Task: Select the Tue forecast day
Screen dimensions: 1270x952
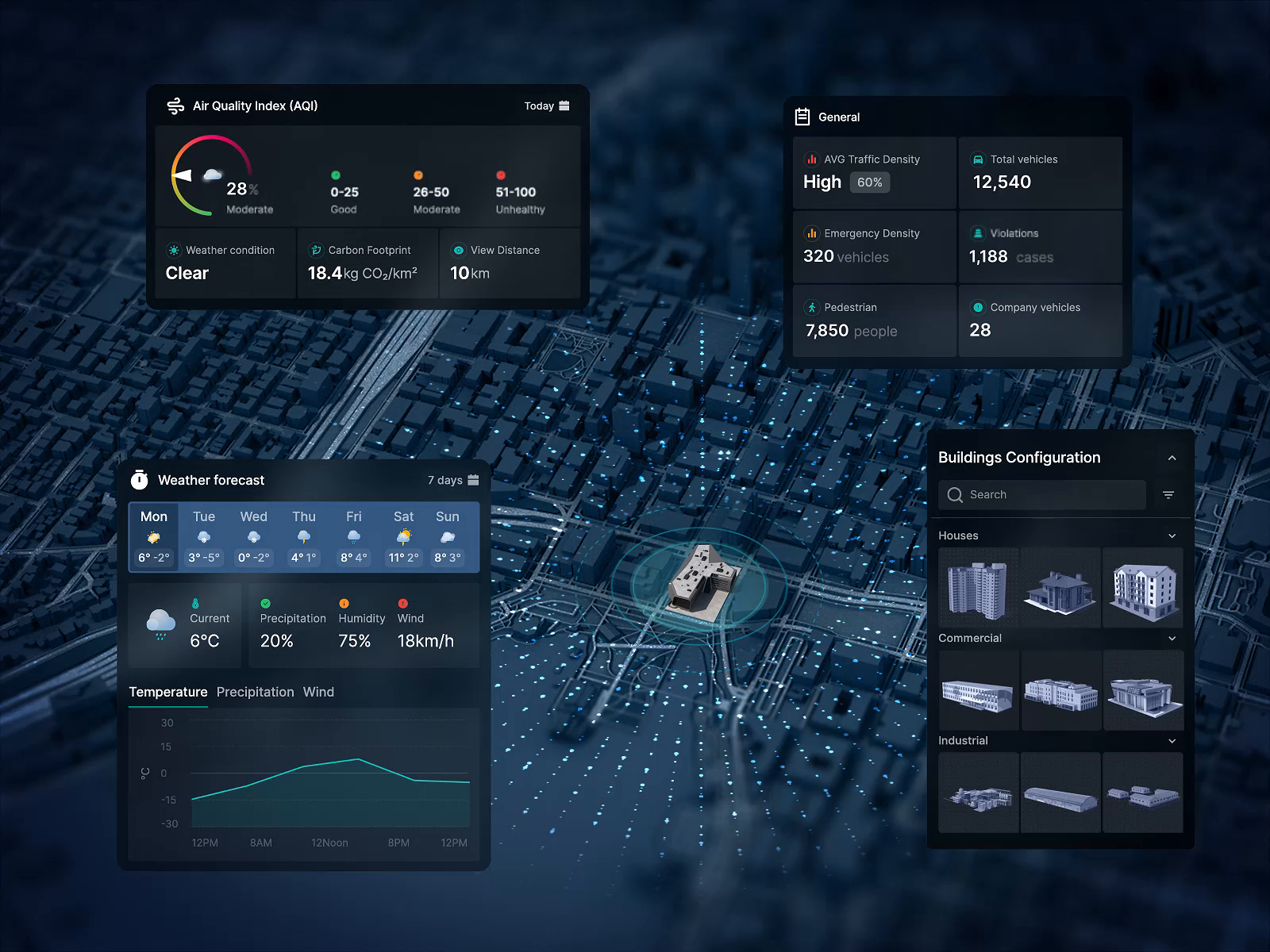Action: (204, 537)
